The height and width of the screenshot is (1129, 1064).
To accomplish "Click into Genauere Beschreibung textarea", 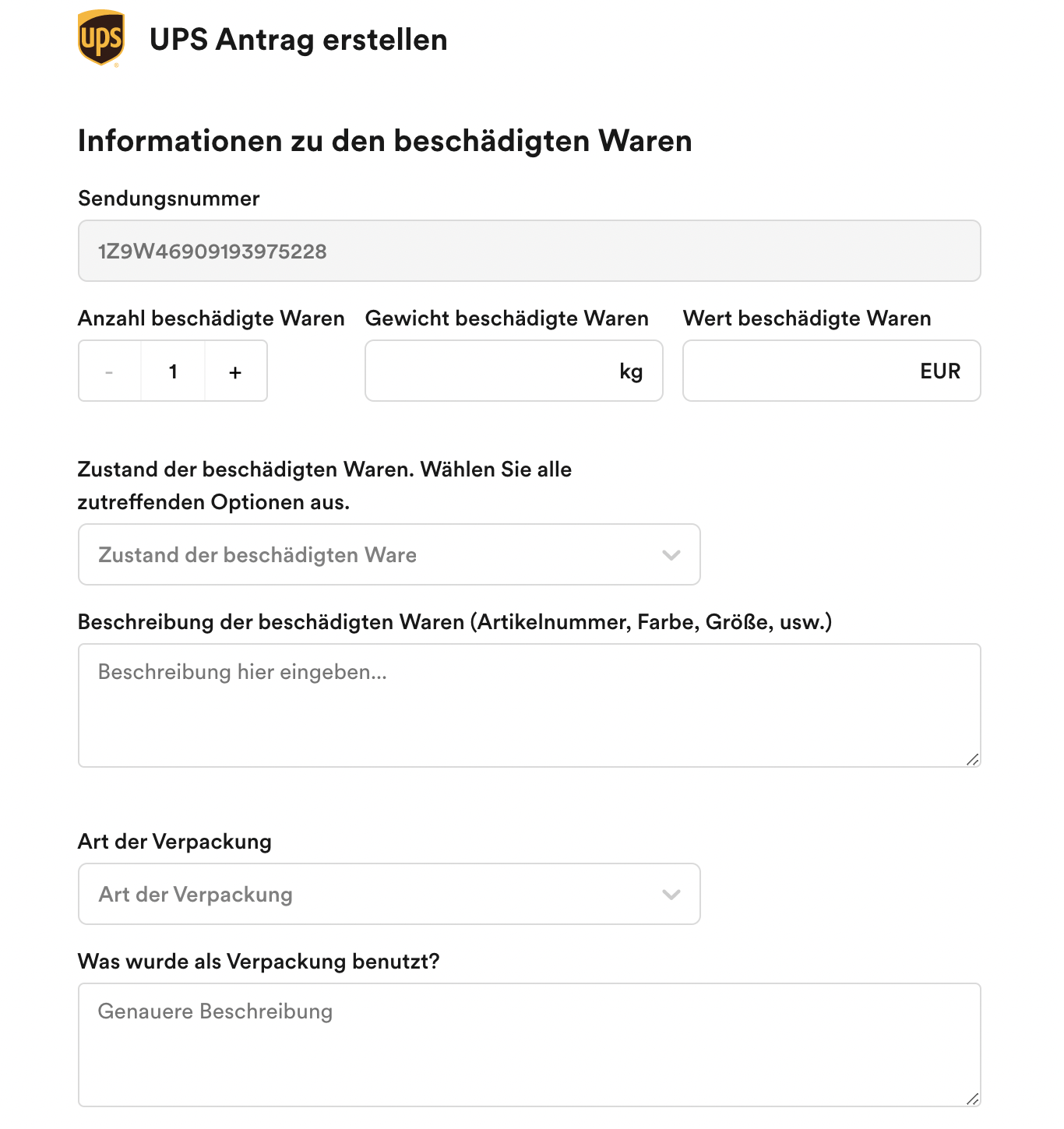I will 530,1045.
